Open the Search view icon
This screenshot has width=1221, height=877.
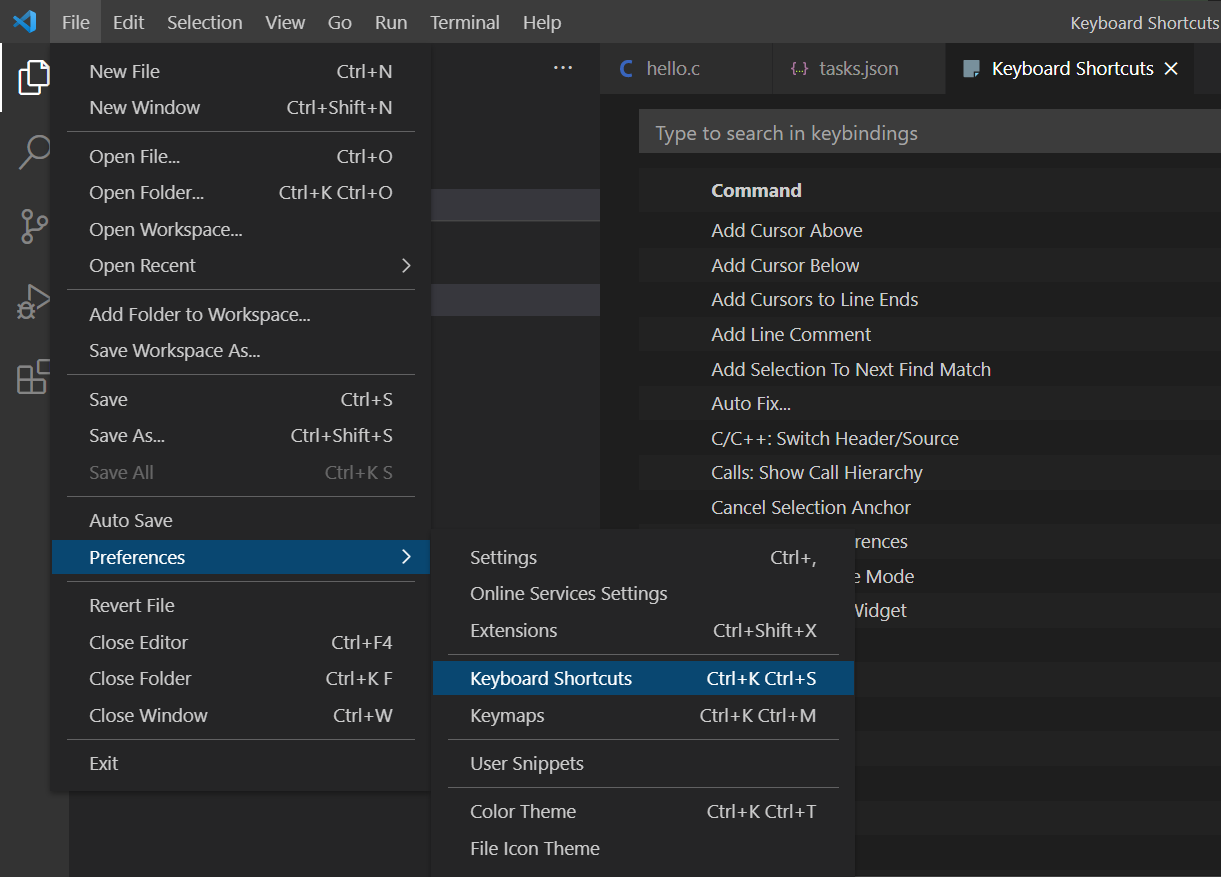click(34, 152)
